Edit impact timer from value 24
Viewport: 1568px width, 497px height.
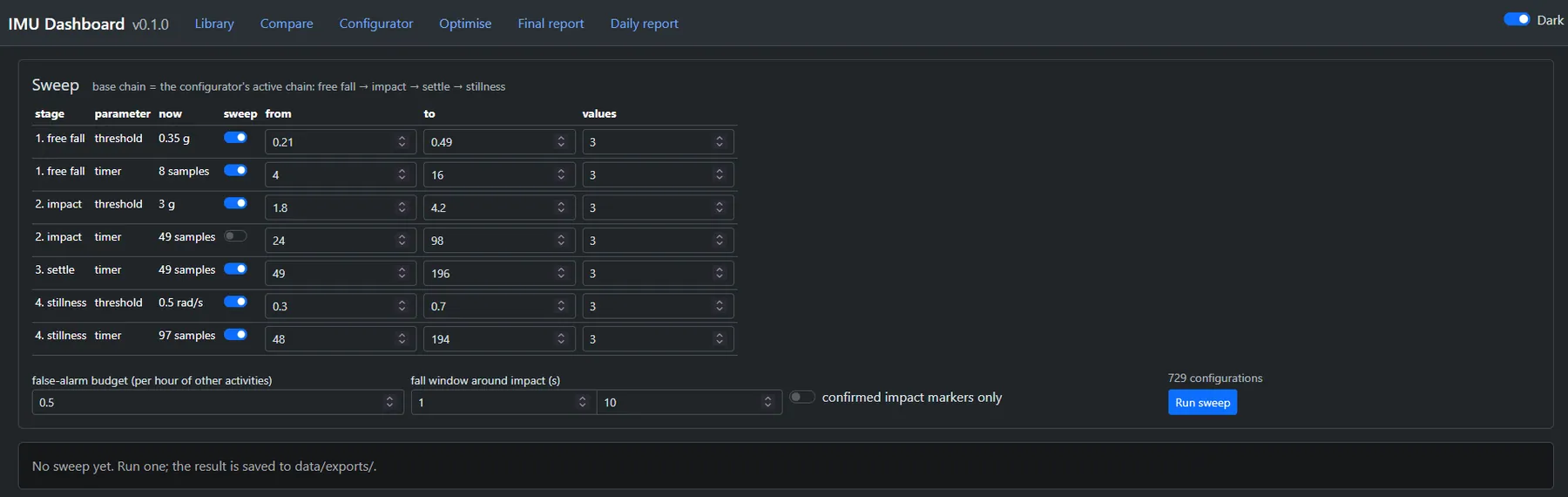point(339,240)
